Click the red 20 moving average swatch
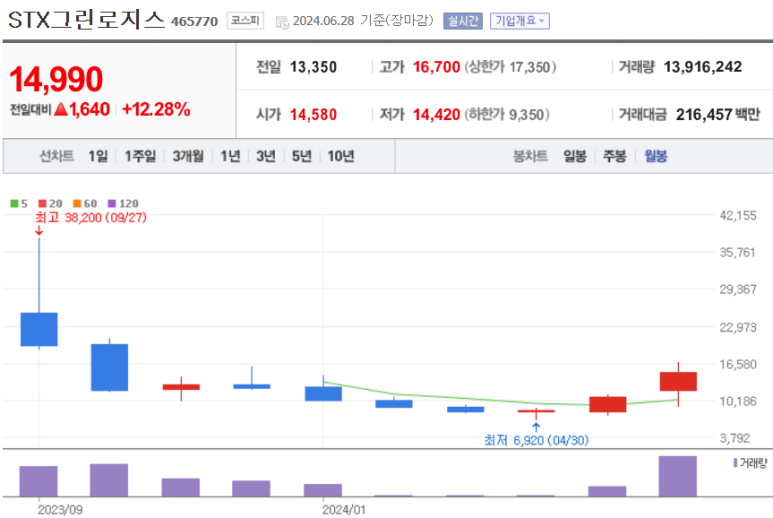Screen dimensions: 773x518 (42, 204)
